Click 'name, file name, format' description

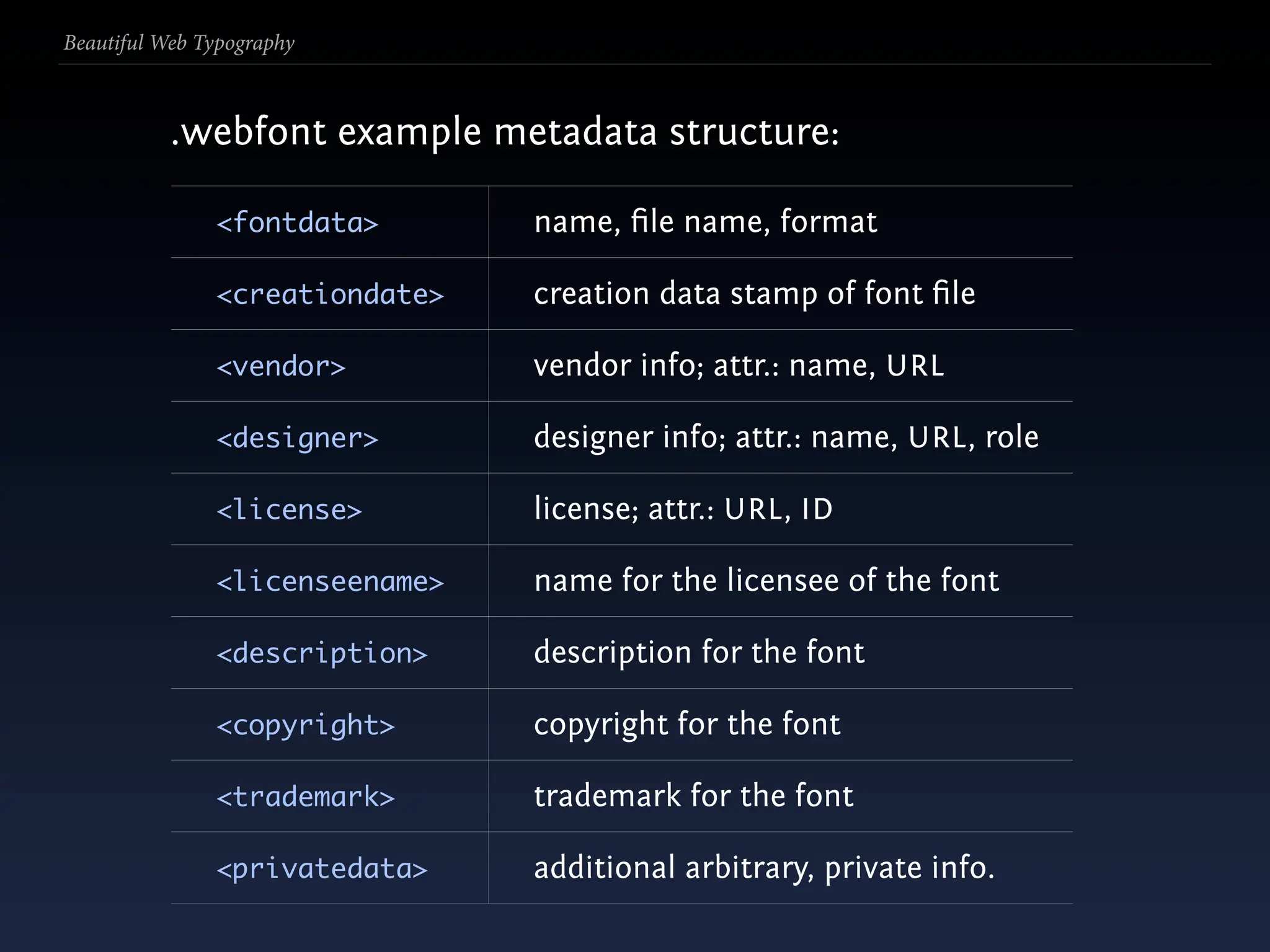click(x=706, y=221)
